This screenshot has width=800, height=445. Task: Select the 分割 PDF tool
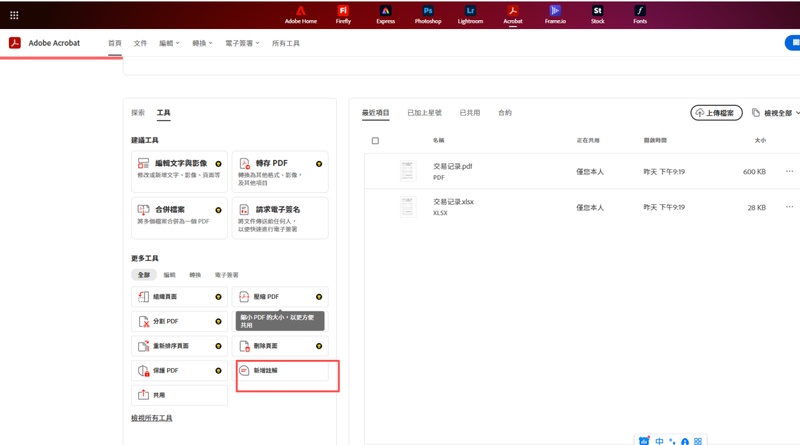(179, 322)
